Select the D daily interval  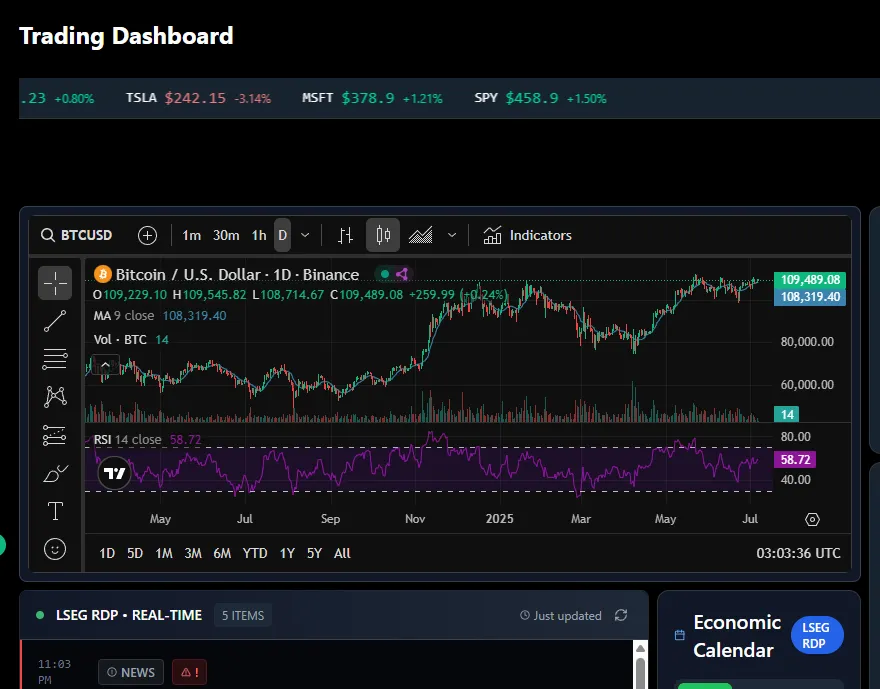[x=283, y=235]
